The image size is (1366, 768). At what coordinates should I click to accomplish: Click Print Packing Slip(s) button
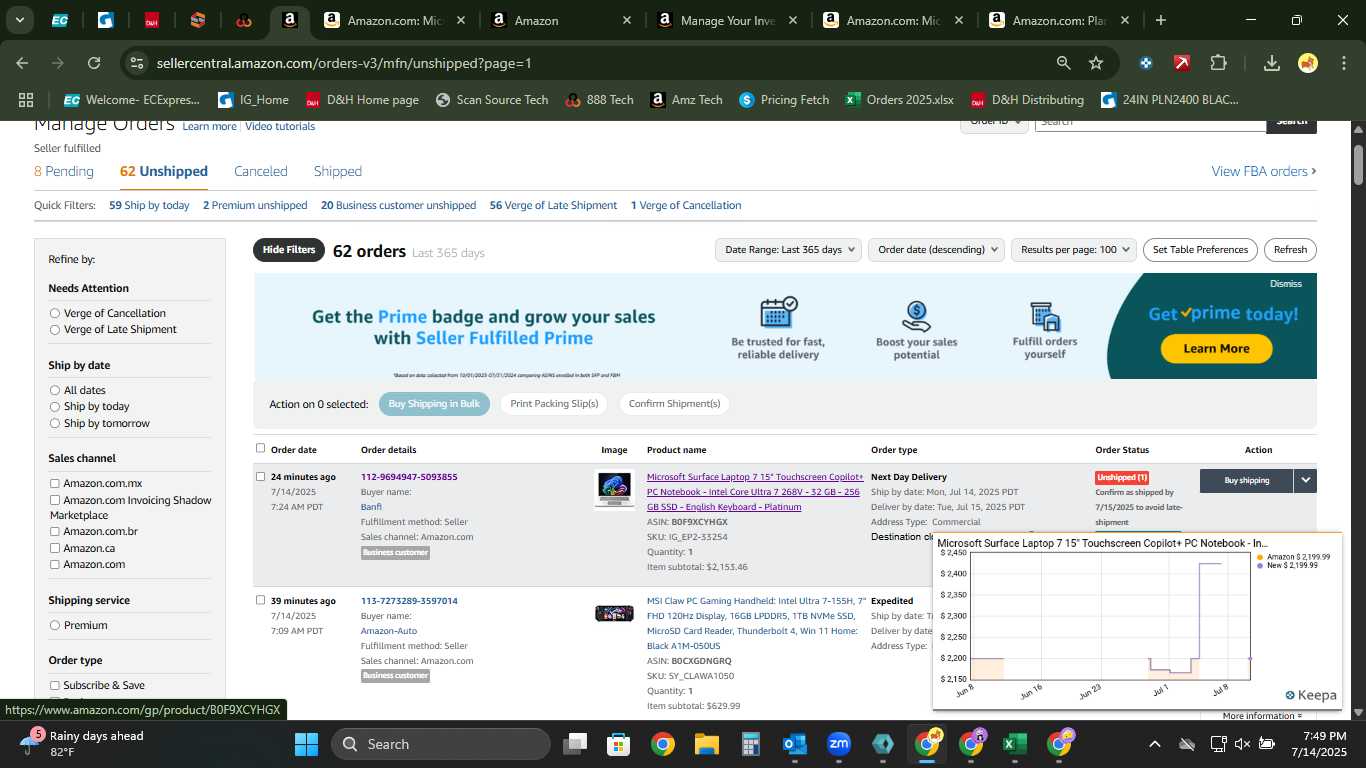point(554,404)
